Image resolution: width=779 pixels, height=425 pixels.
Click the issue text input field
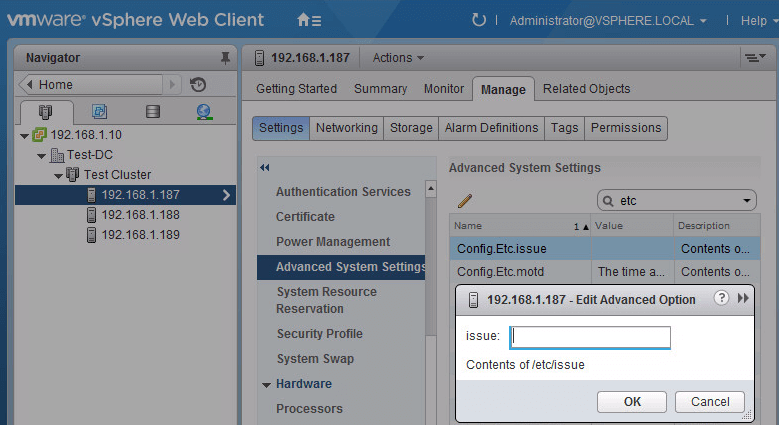pos(589,337)
